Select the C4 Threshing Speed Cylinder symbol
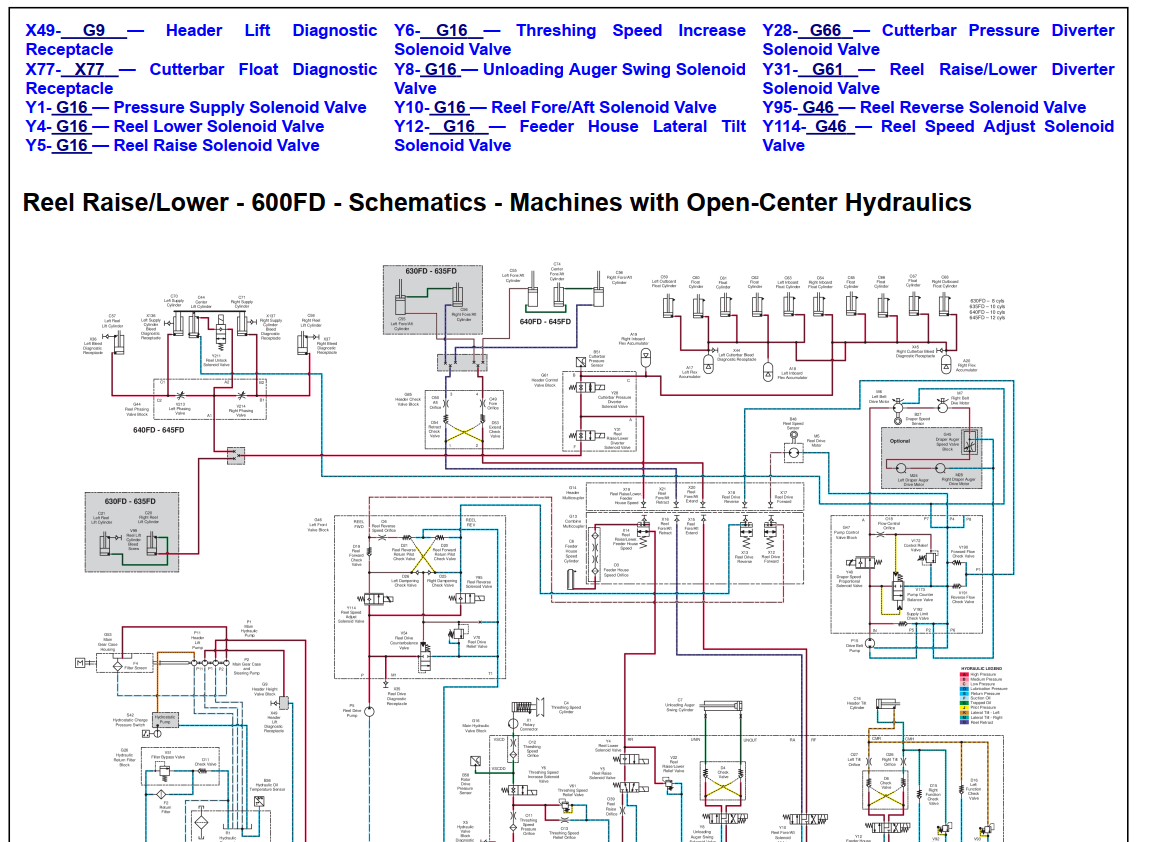Image resolution: width=1168 pixels, height=842 pixels. (530, 706)
